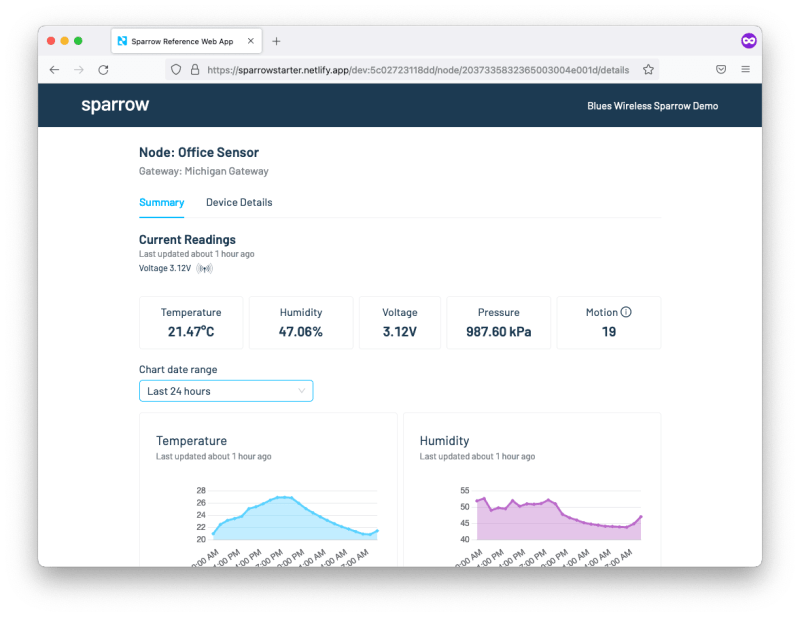Bookmark this page with the star icon
Screen dimensions: 800x617
coord(648,70)
